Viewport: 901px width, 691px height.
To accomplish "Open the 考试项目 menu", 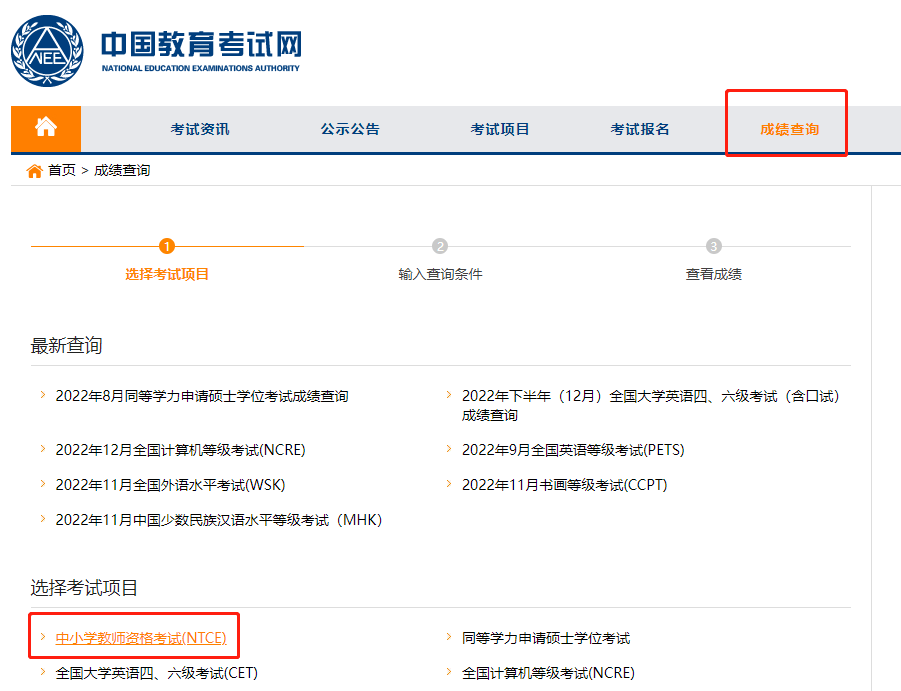I will click(499, 128).
